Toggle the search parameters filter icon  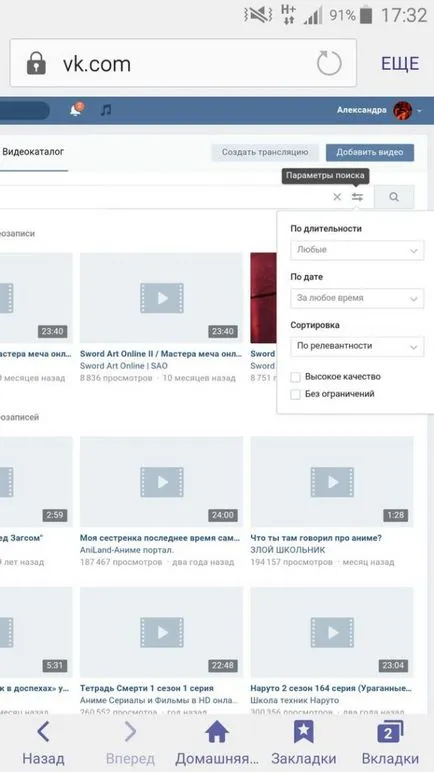coord(357,197)
